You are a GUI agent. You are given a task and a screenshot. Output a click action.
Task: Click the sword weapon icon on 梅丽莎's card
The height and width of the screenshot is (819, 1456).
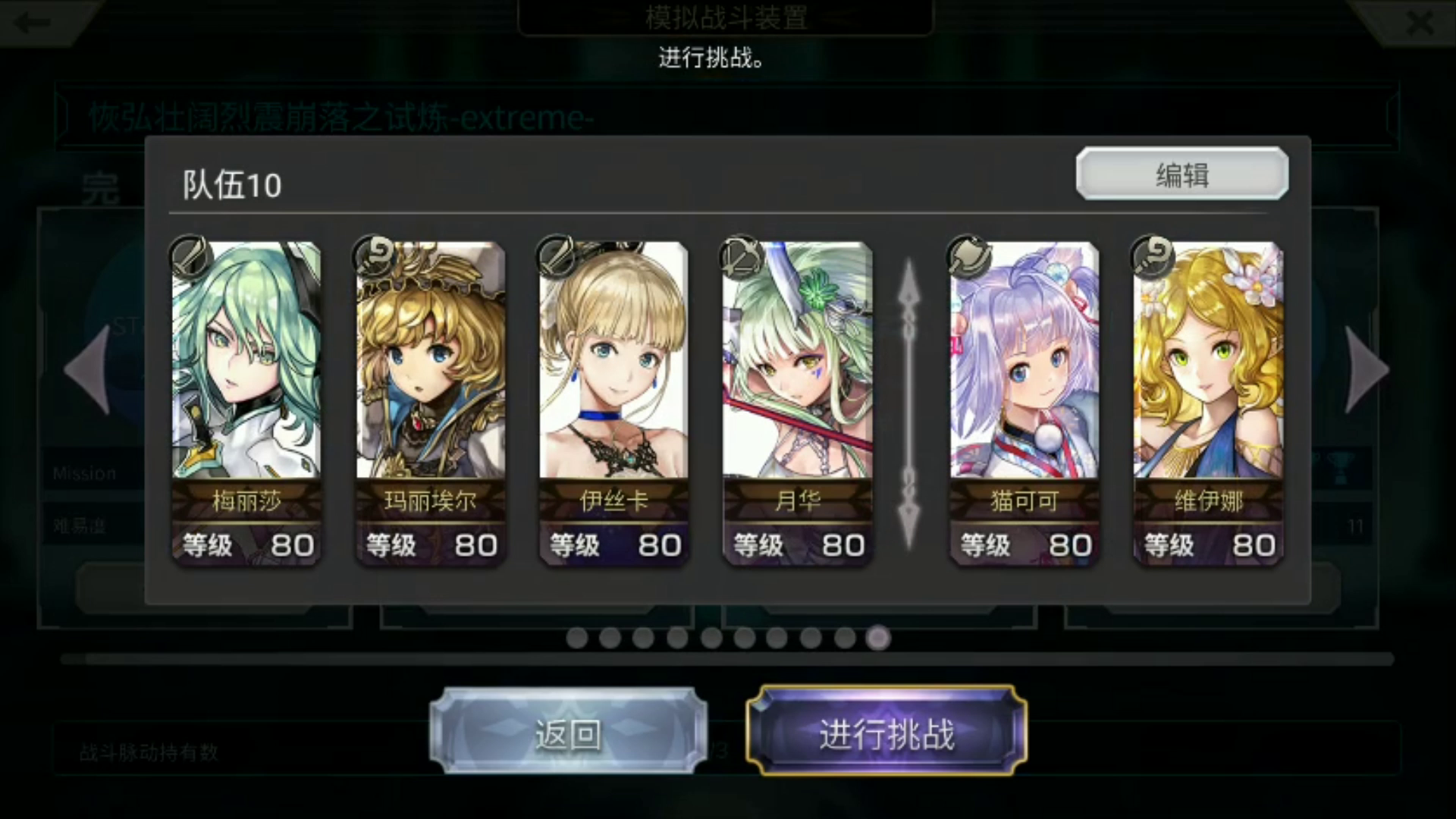pyautogui.click(x=191, y=256)
